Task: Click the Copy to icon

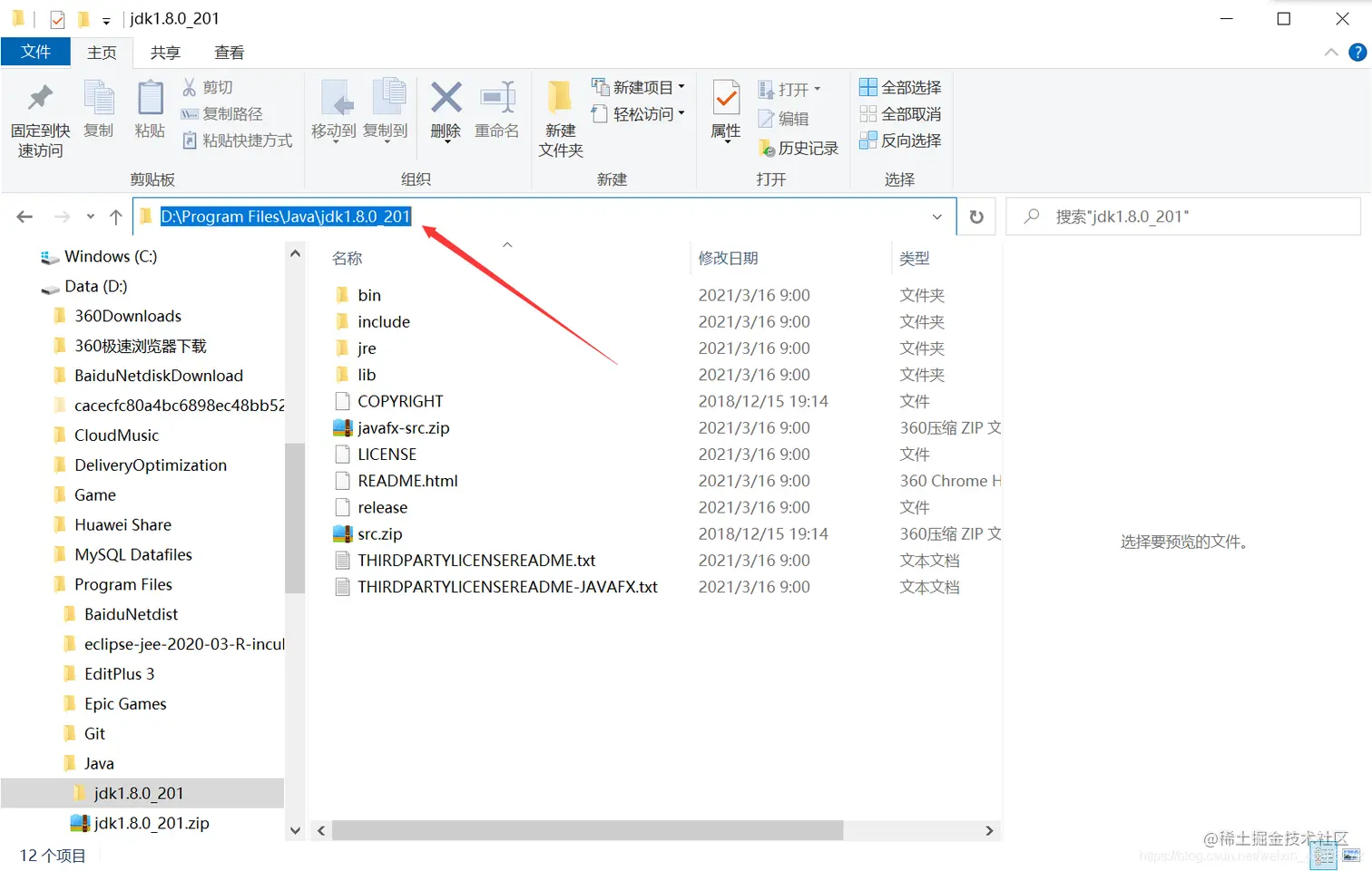Action: click(x=388, y=98)
